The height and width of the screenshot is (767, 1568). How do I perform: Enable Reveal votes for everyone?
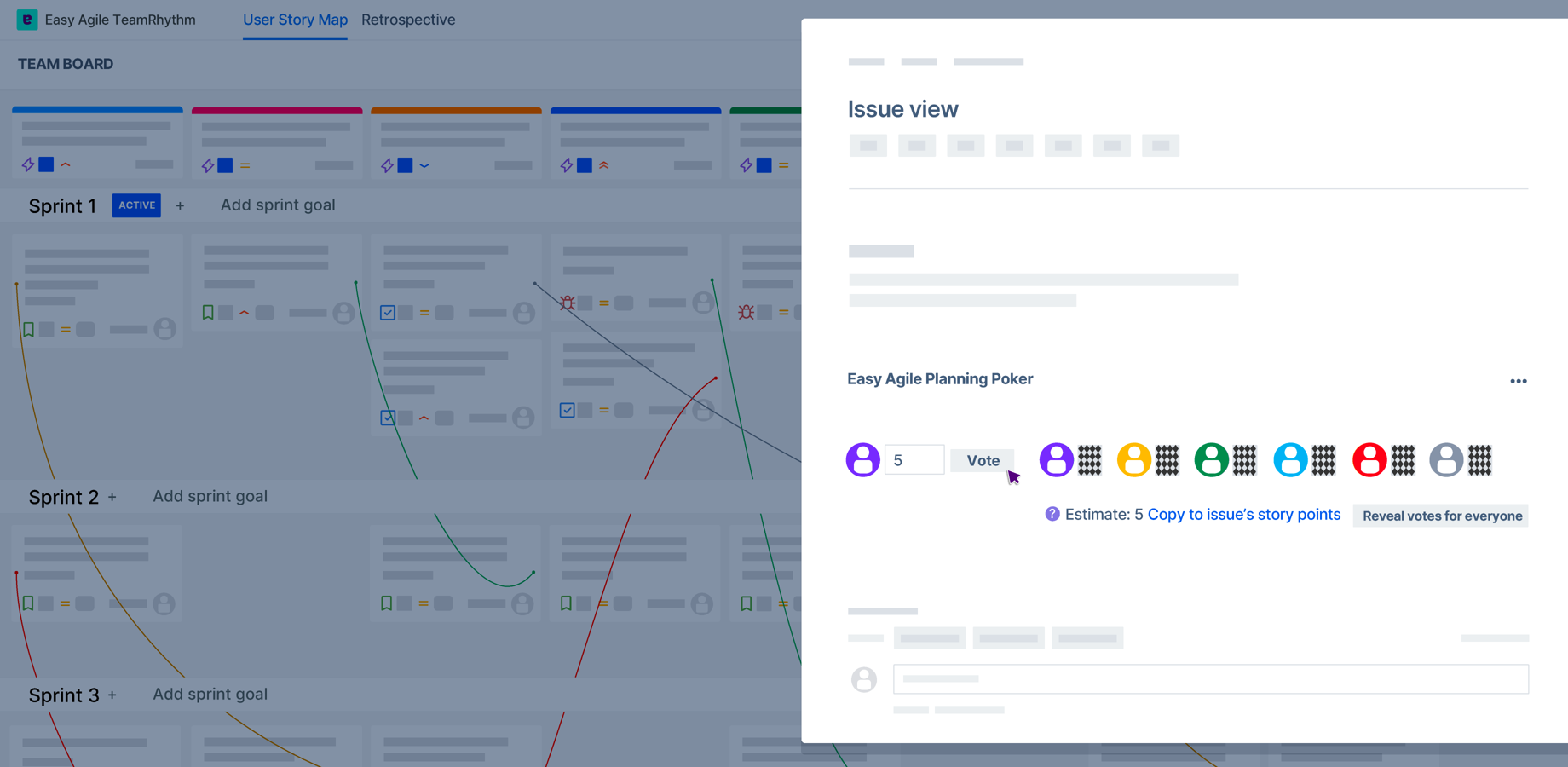tap(1440, 516)
